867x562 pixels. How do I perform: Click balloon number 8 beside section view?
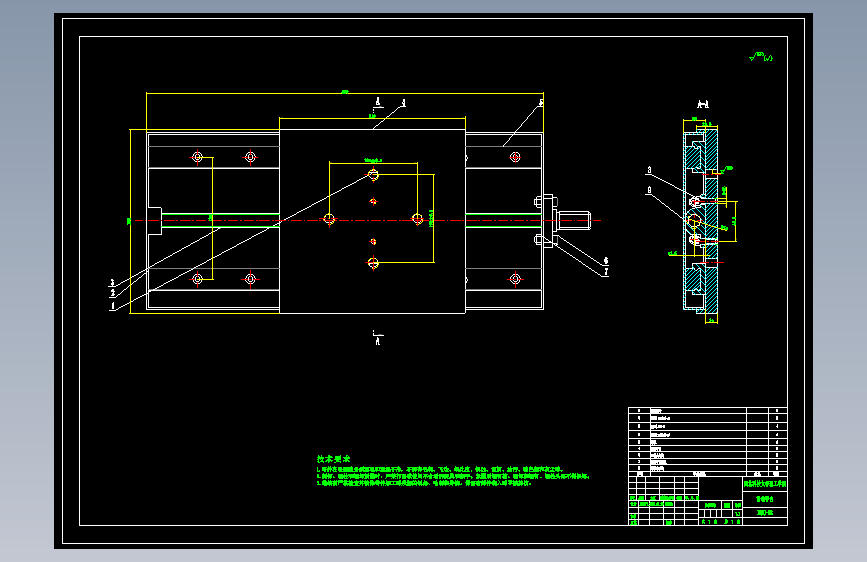tap(649, 190)
